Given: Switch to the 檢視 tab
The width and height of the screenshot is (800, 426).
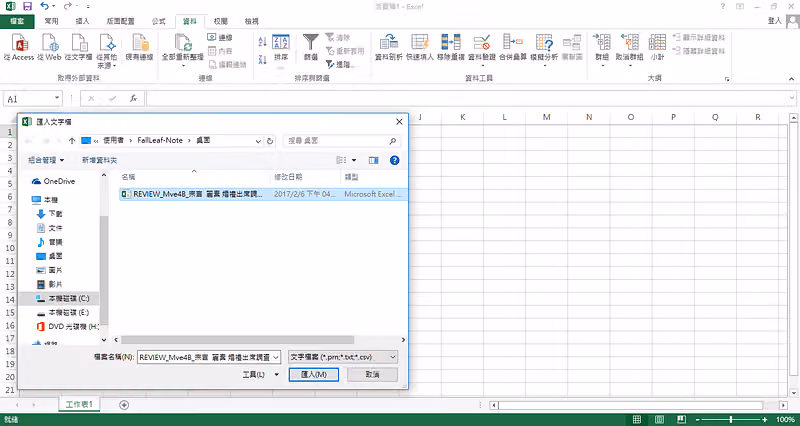Looking at the screenshot, I should pos(252,21).
